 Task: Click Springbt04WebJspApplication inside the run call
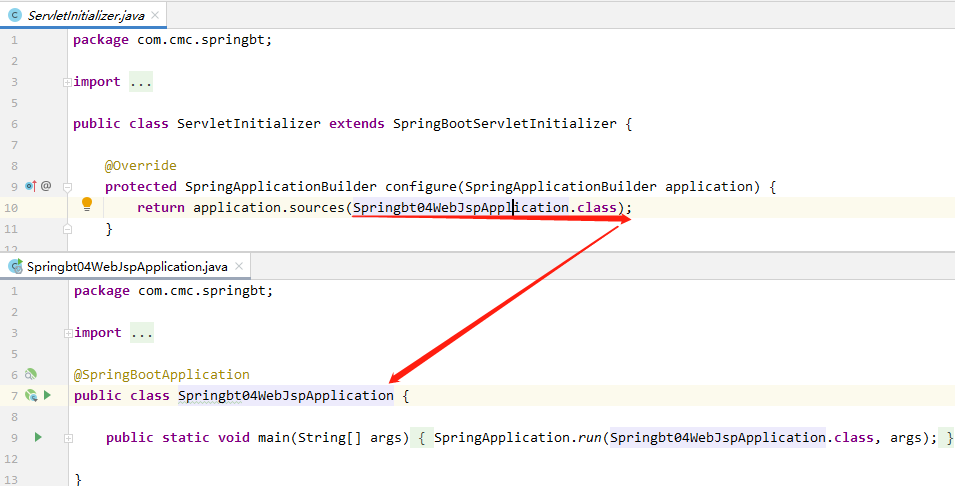718,437
